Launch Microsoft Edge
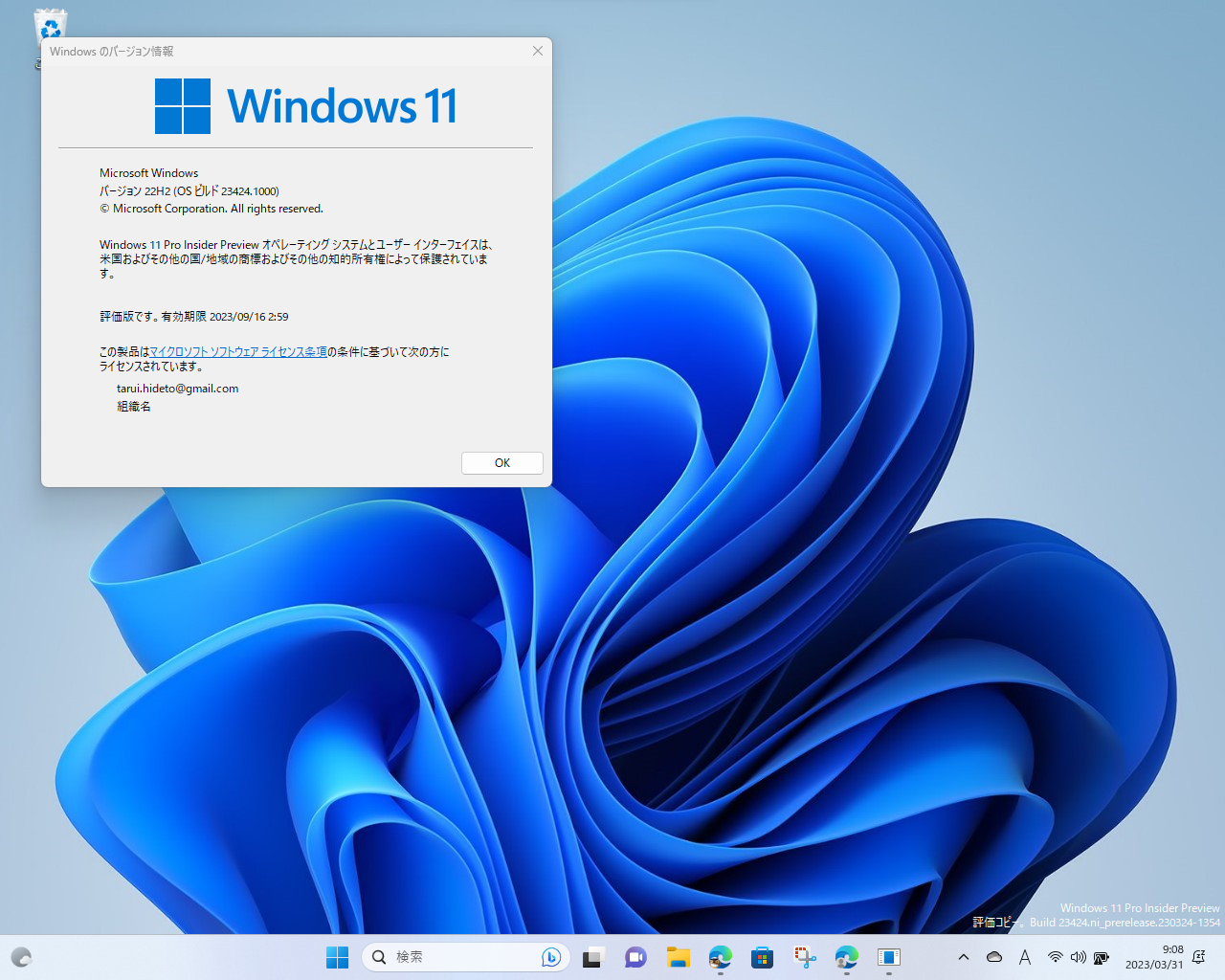The width and height of the screenshot is (1225, 980). point(720,957)
